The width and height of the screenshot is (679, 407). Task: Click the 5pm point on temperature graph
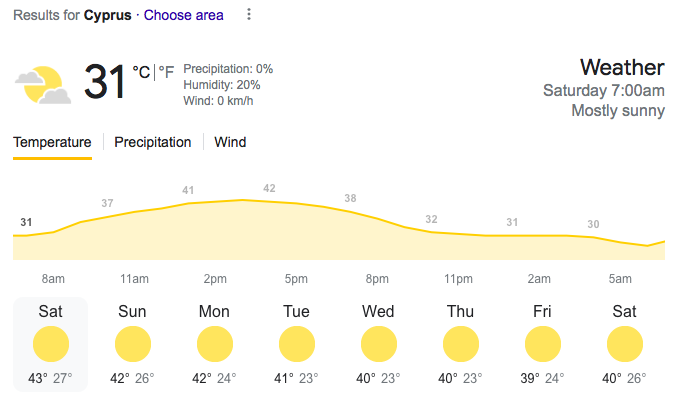(x=296, y=203)
